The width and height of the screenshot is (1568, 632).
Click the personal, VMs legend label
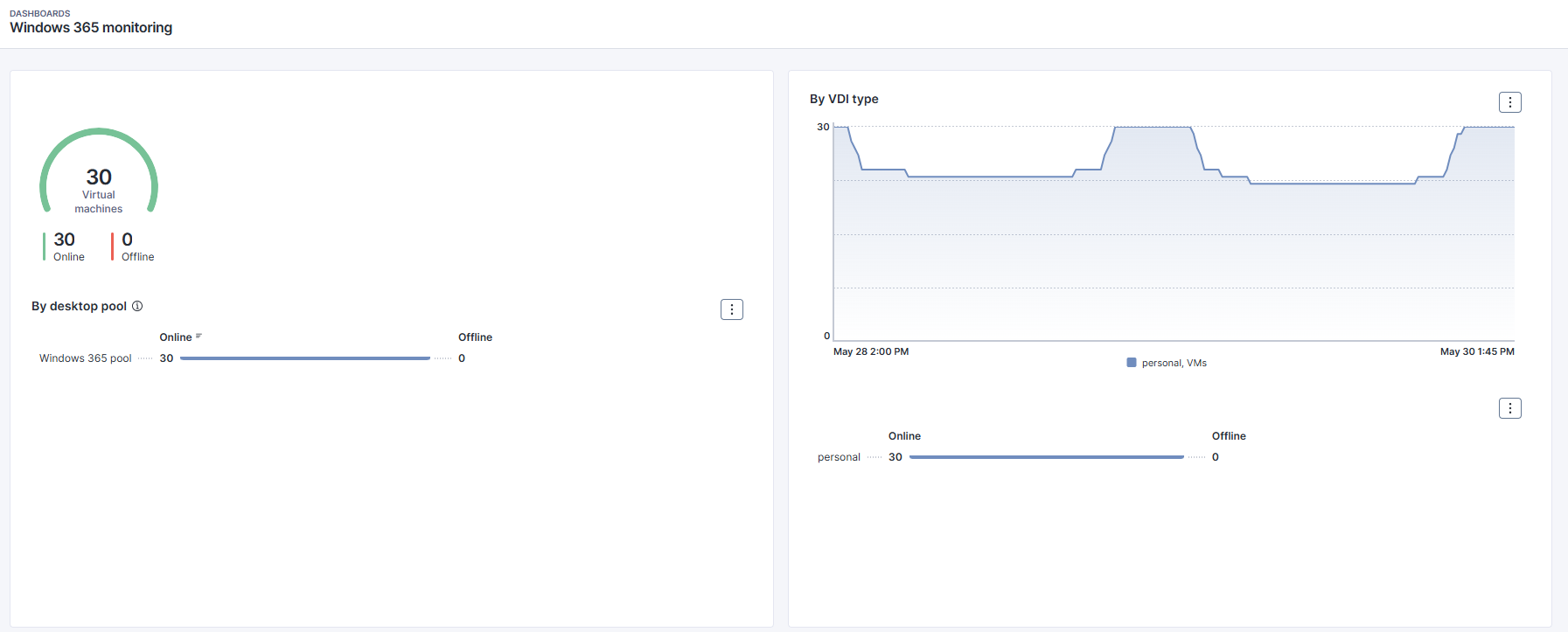pos(1174,363)
